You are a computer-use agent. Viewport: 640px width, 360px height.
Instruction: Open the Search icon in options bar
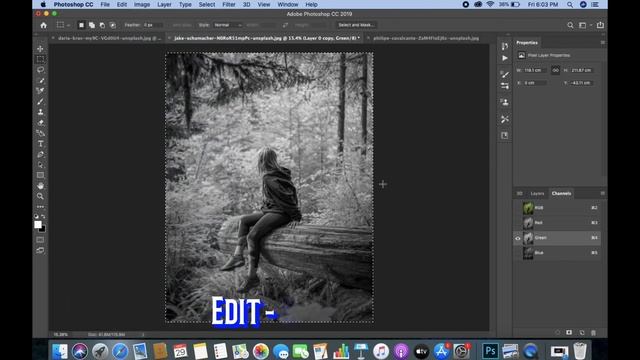[570, 25]
